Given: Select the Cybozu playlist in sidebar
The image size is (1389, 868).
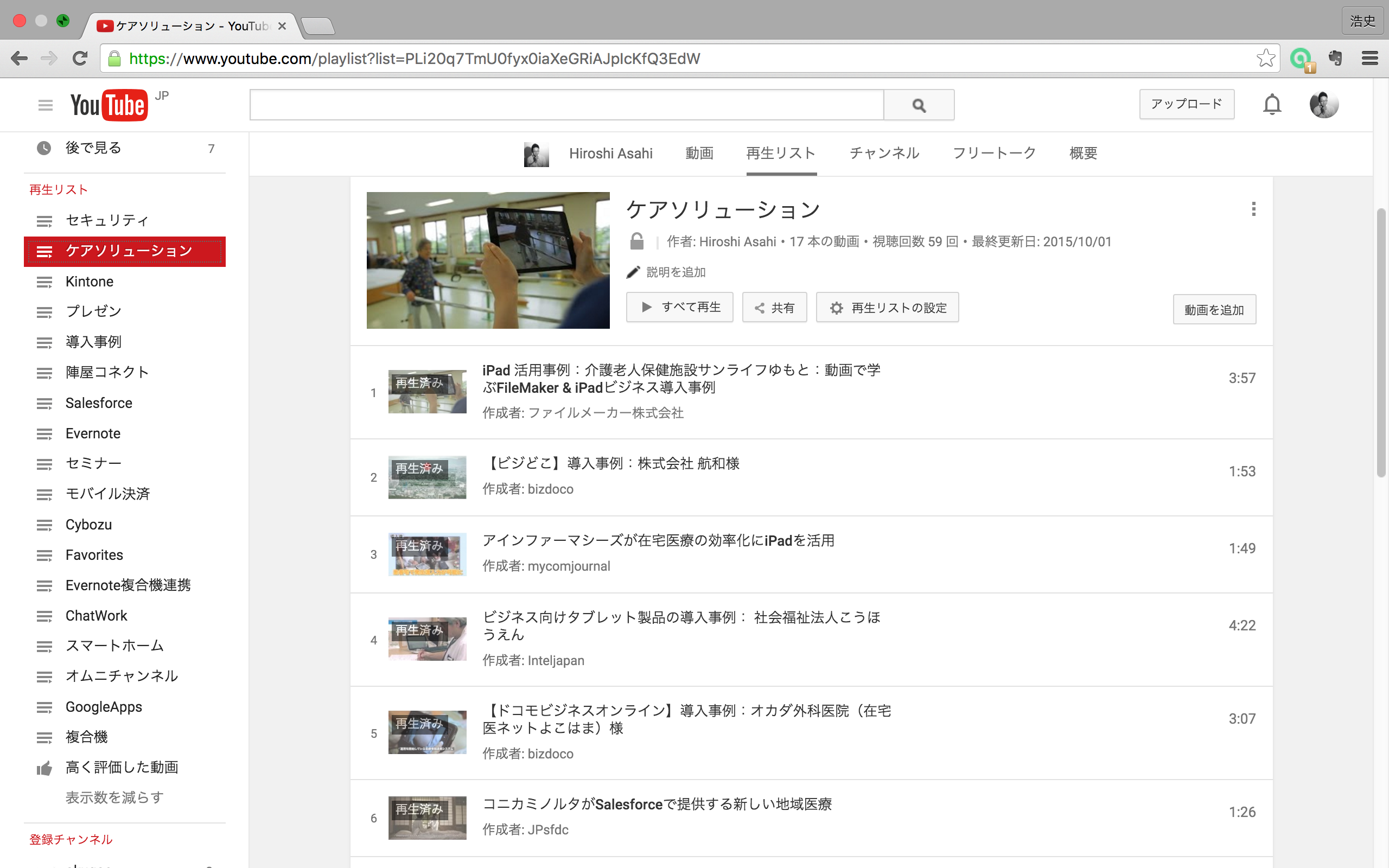Looking at the screenshot, I should coord(125,525).
